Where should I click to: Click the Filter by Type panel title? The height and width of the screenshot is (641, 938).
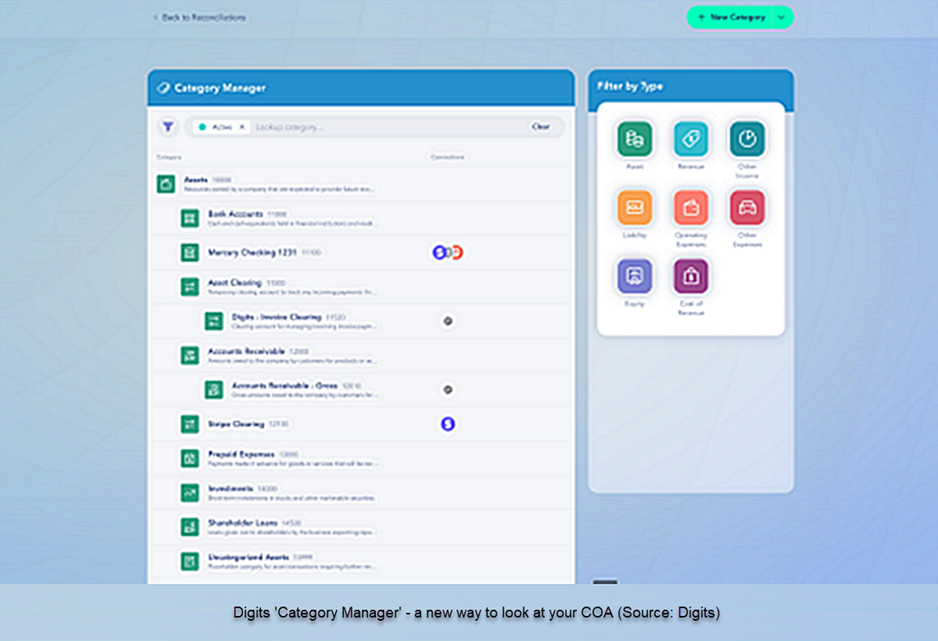point(630,86)
